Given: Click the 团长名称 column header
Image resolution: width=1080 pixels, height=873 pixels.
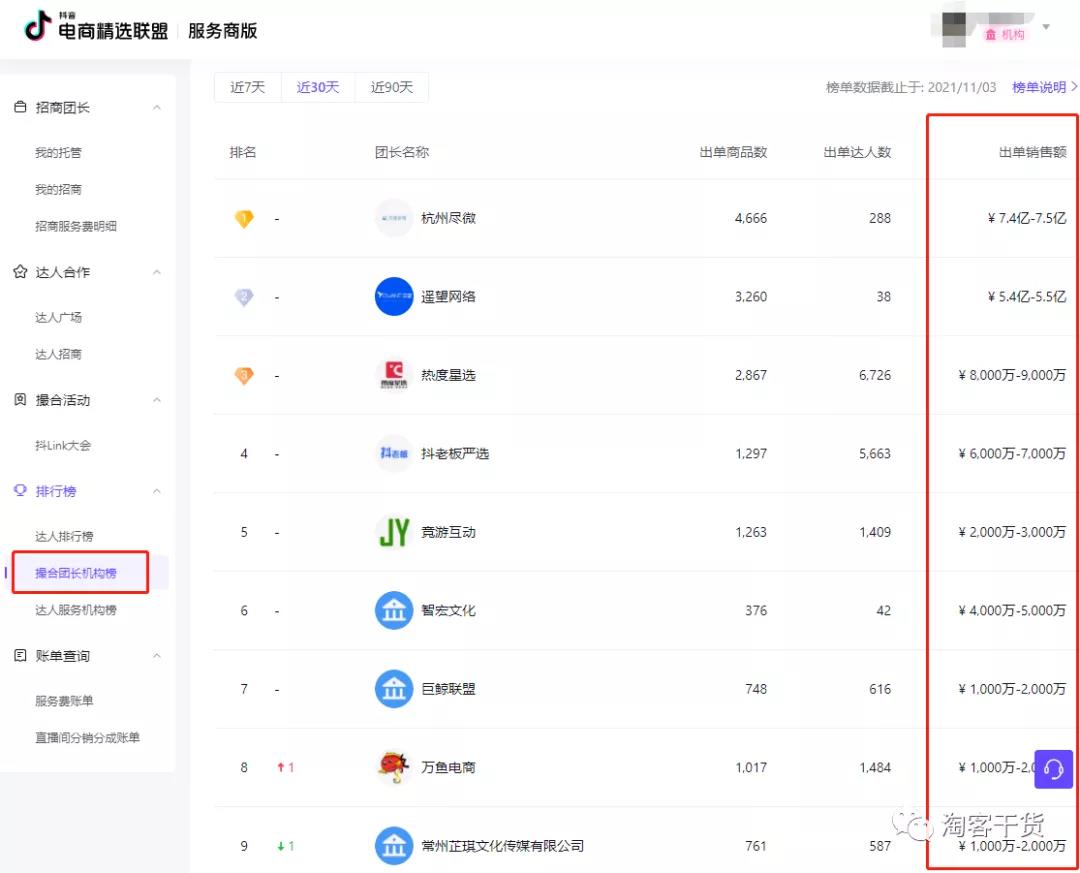Looking at the screenshot, I should click(x=402, y=152).
